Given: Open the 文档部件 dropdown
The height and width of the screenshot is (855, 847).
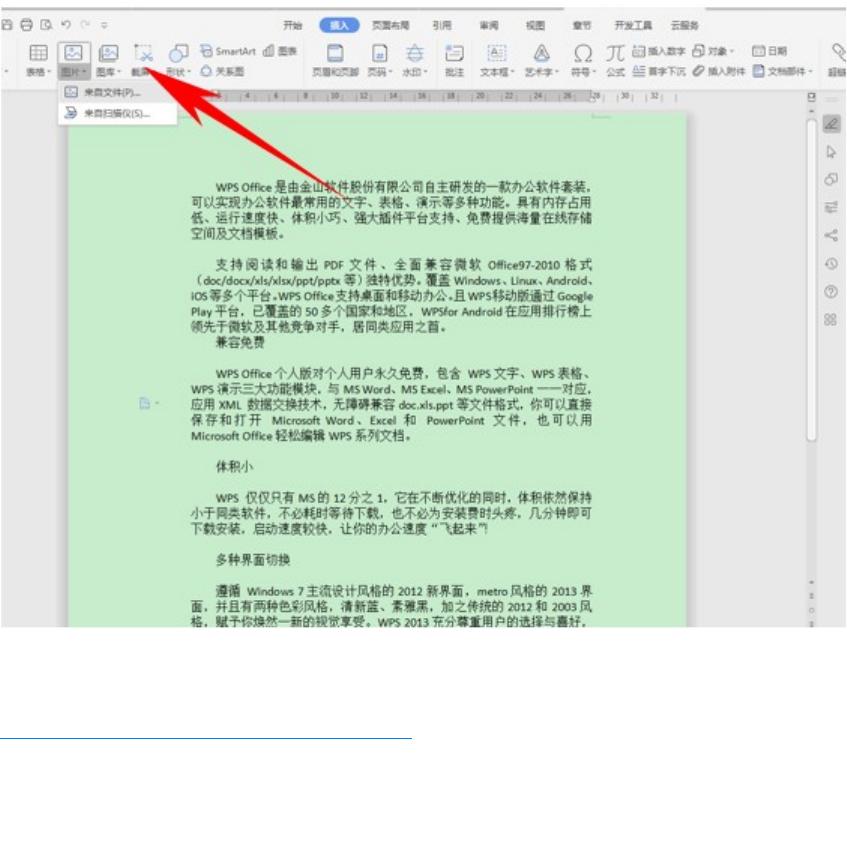Looking at the screenshot, I should [783, 71].
